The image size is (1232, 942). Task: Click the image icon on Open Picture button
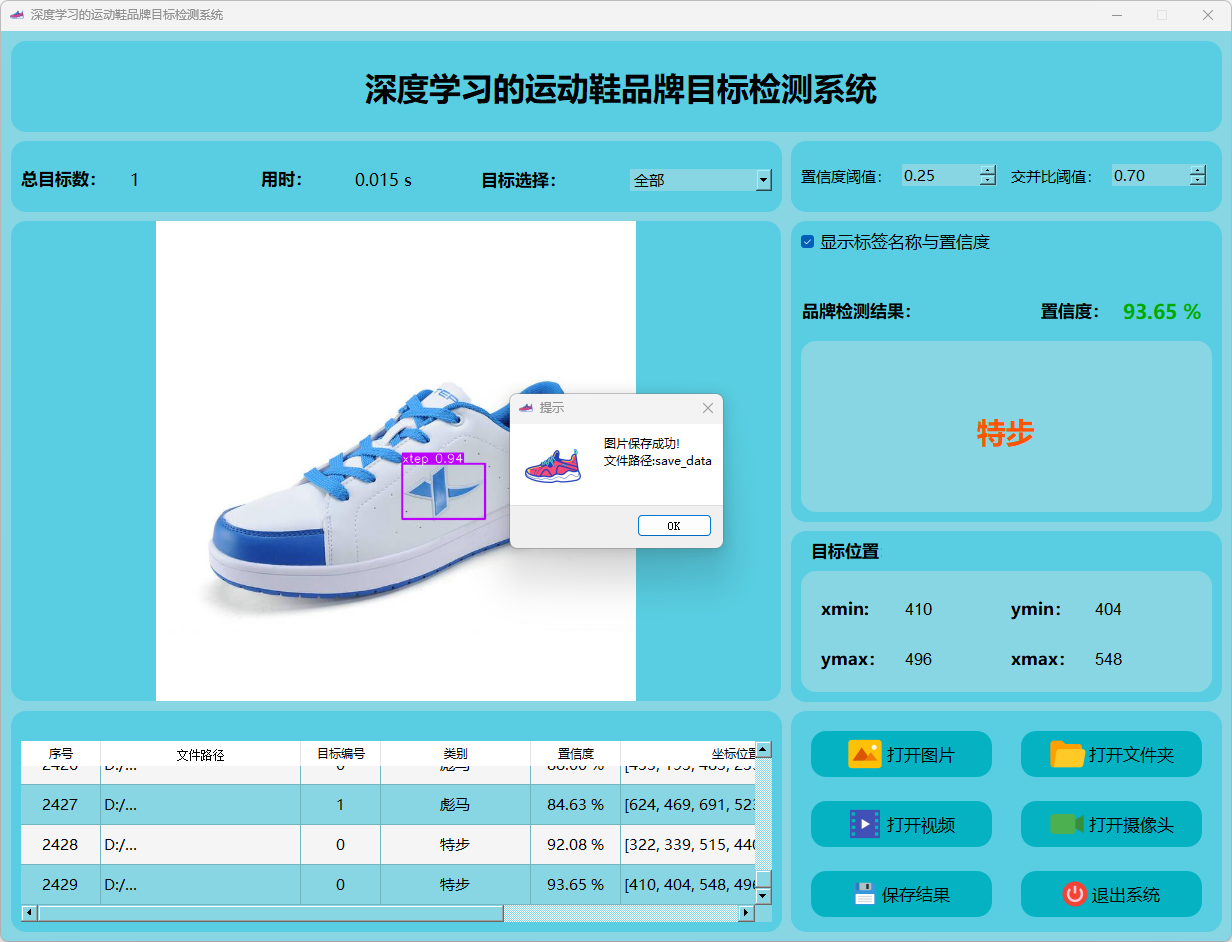tap(864, 754)
